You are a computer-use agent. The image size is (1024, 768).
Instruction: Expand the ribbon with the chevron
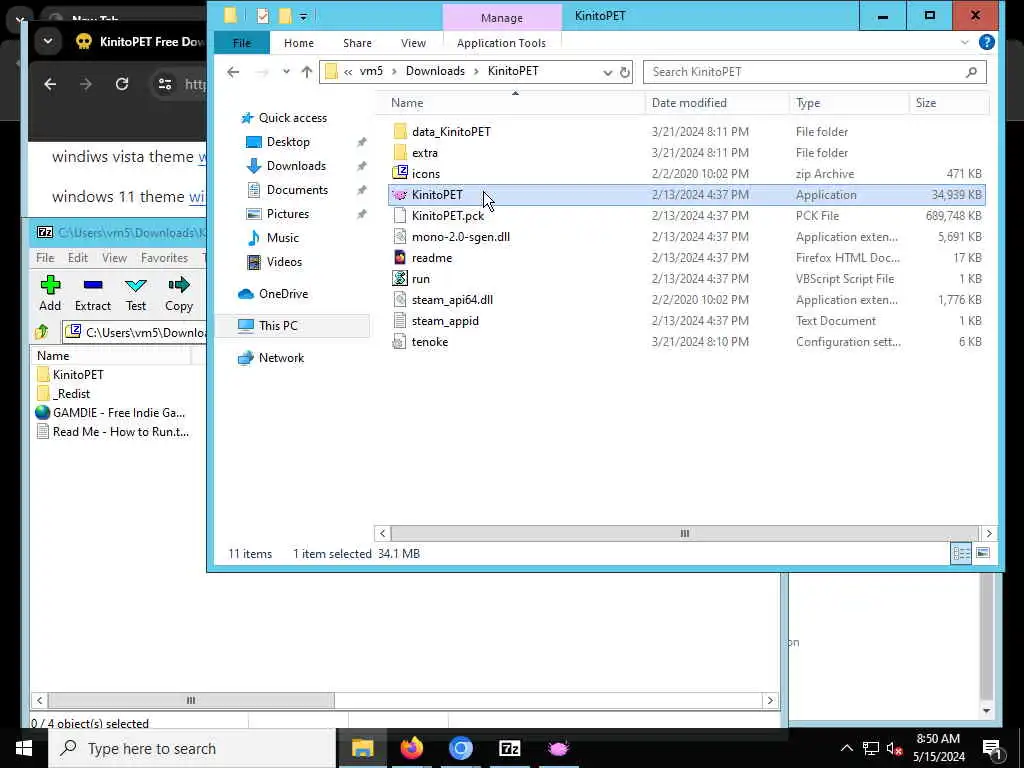pos(965,42)
